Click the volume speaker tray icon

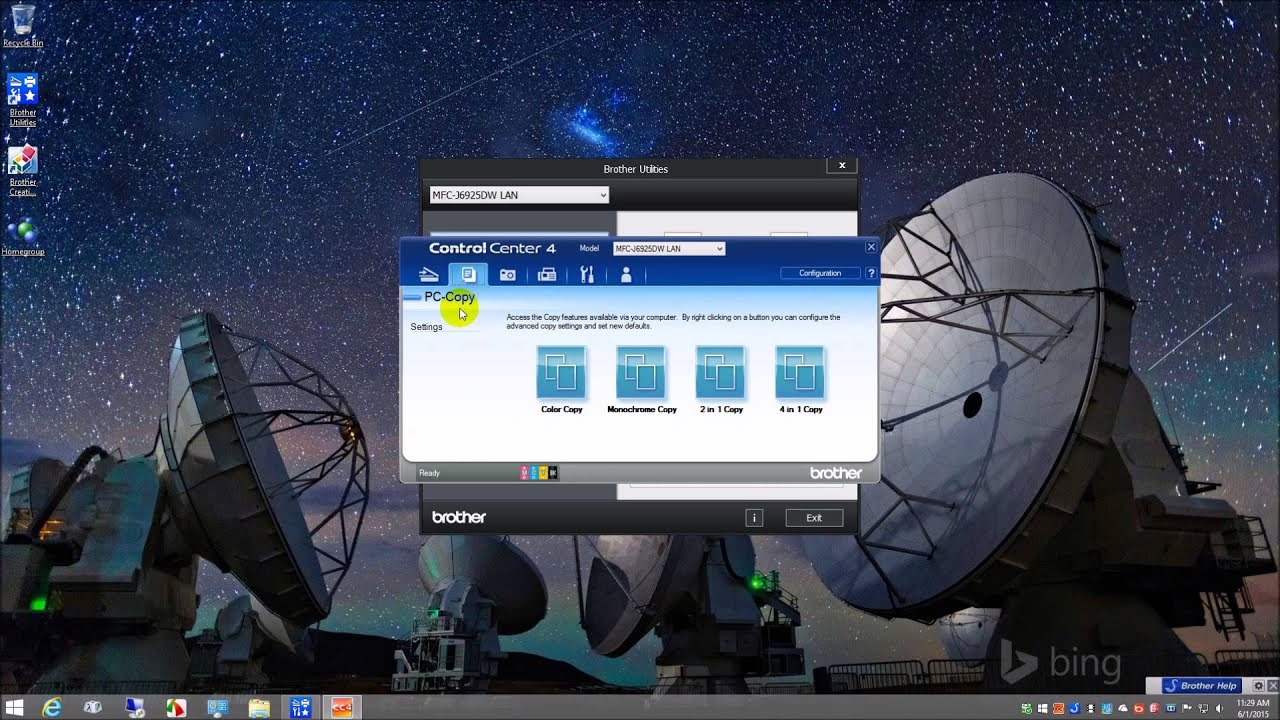tap(1219, 709)
